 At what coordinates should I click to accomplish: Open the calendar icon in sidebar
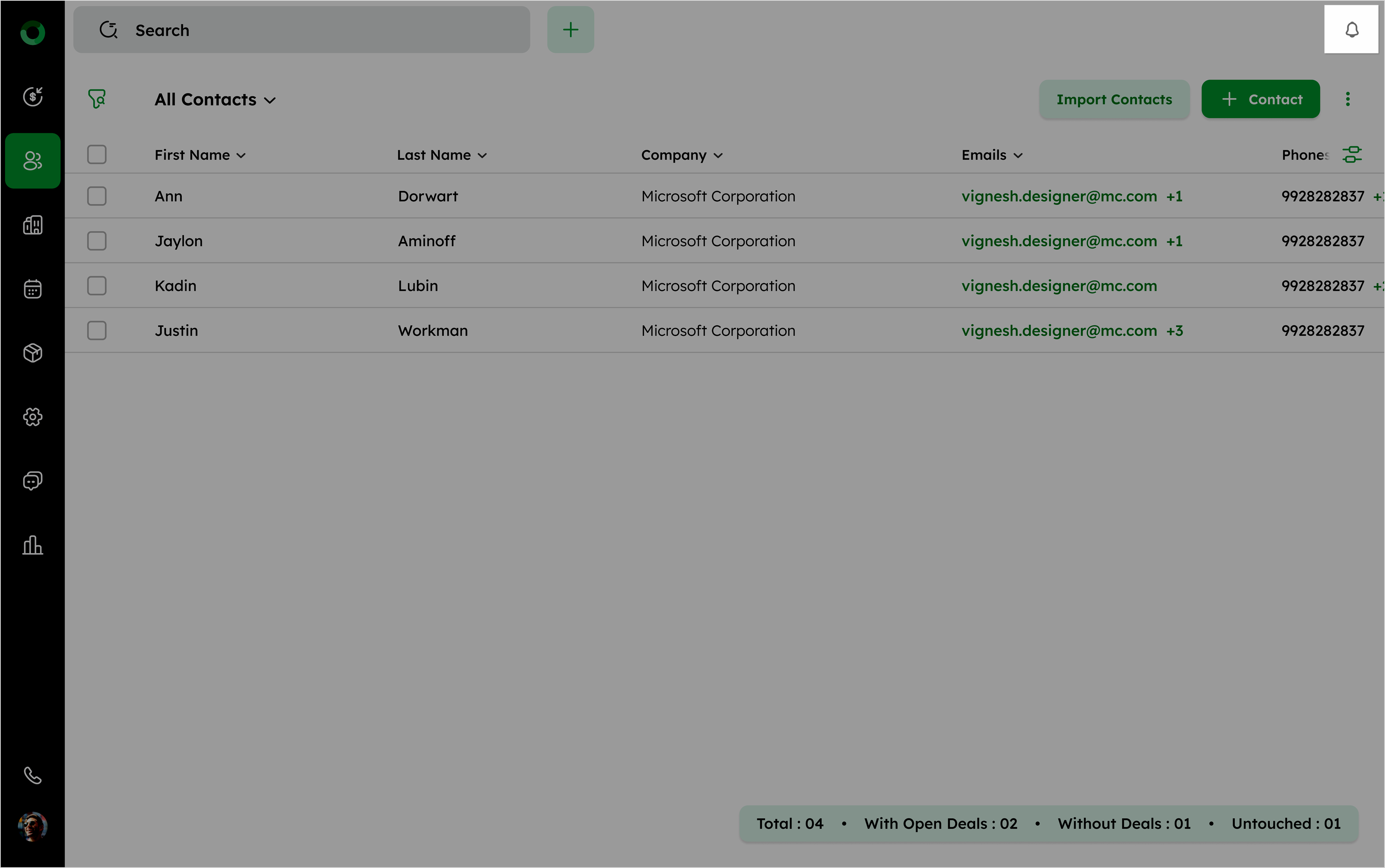tap(33, 289)
